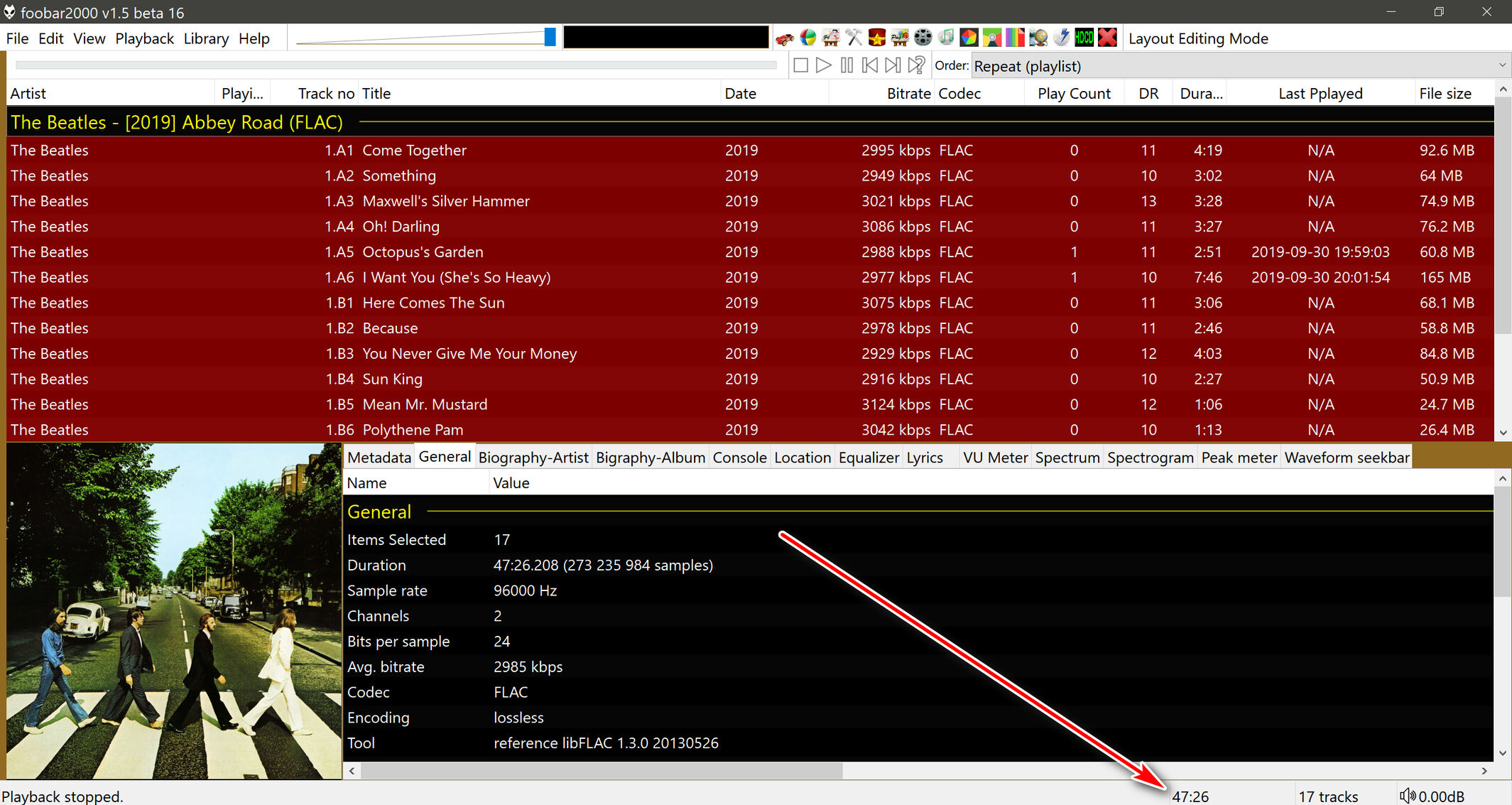Viewport: 1512px width, 805px height.
Task: Click the green HDCD toolbar icon
Action: [x=1084, y=38]
